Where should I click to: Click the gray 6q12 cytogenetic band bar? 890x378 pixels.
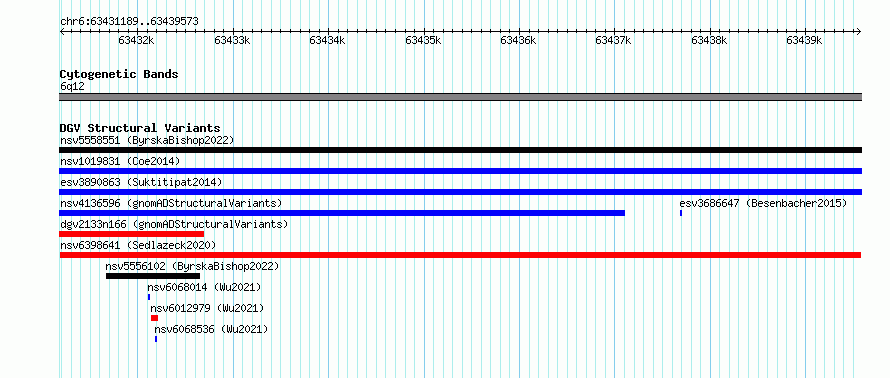tap(460, 97)
